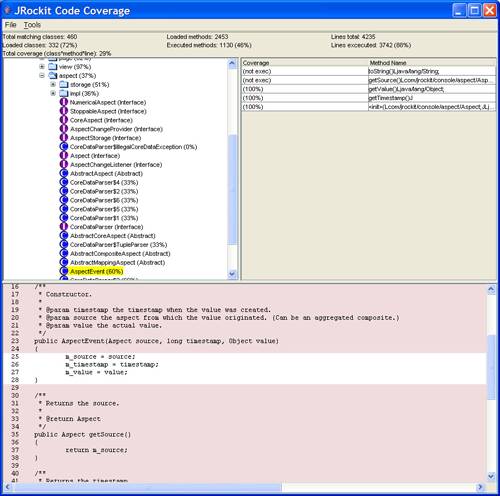The width and height of the screenshot is (500, 496).
Task: Click source pane scroll down arrow
Action: [491, 476]
